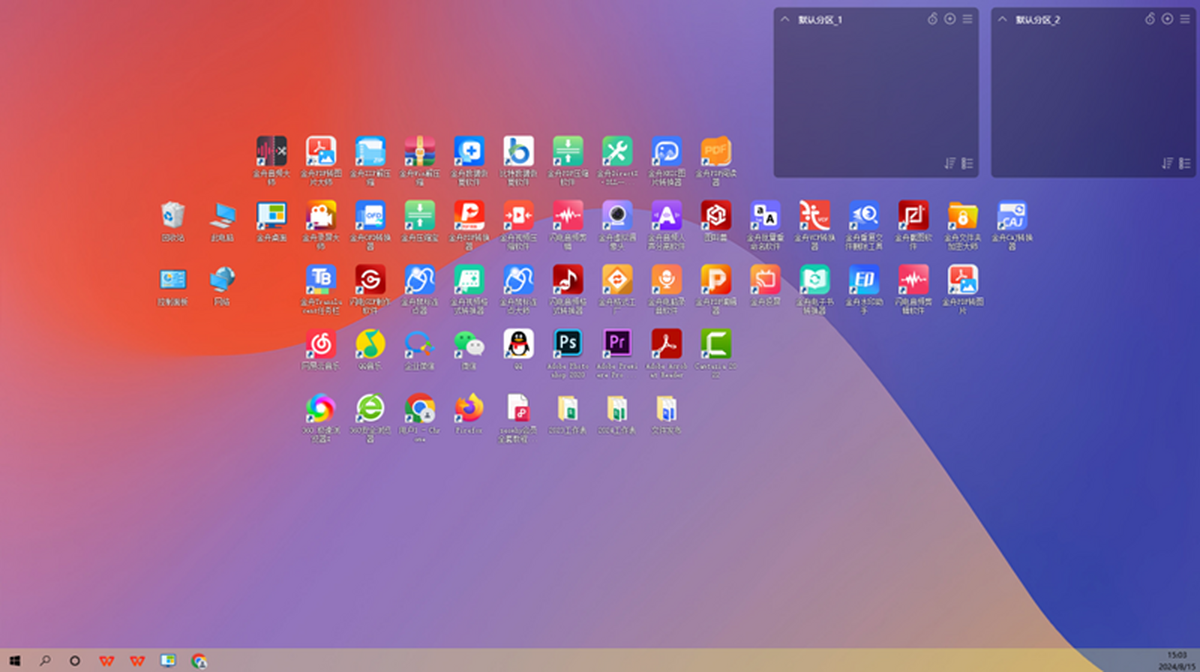Select the Camtasia 2022 shortcut

715,344
